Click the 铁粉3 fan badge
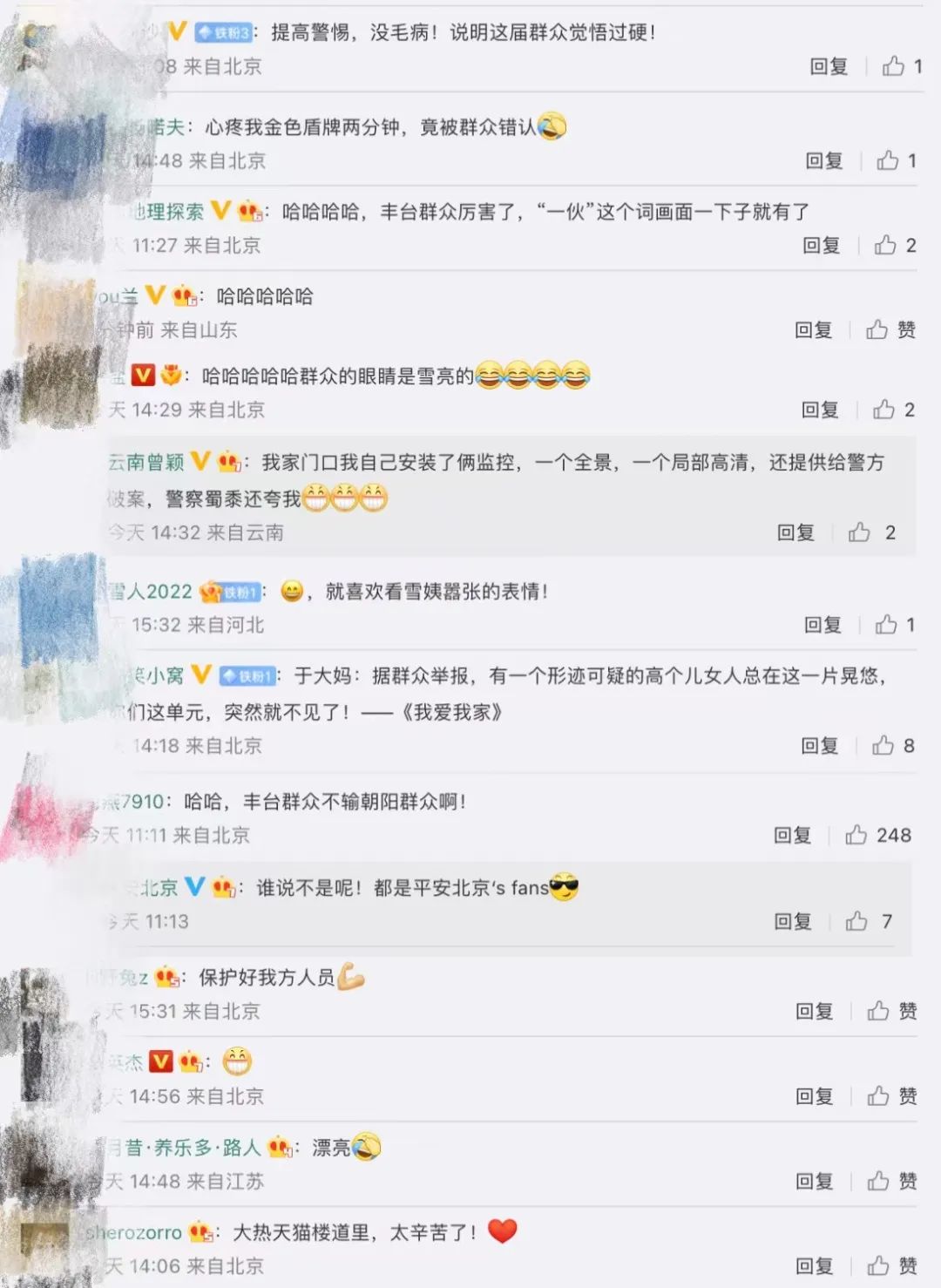Viewport: 941px width, 1288px height. tap(223, 33)
